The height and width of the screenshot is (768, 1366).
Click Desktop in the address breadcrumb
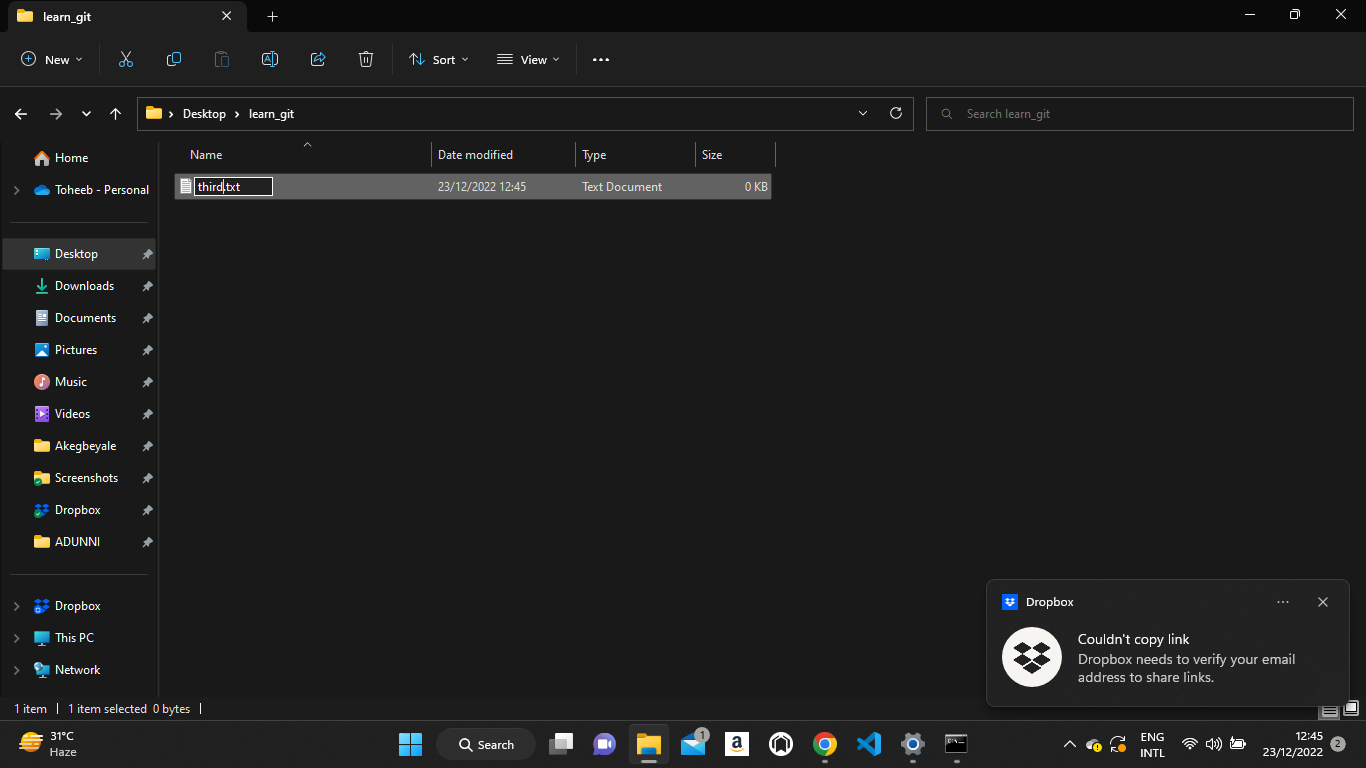(204, 114)
